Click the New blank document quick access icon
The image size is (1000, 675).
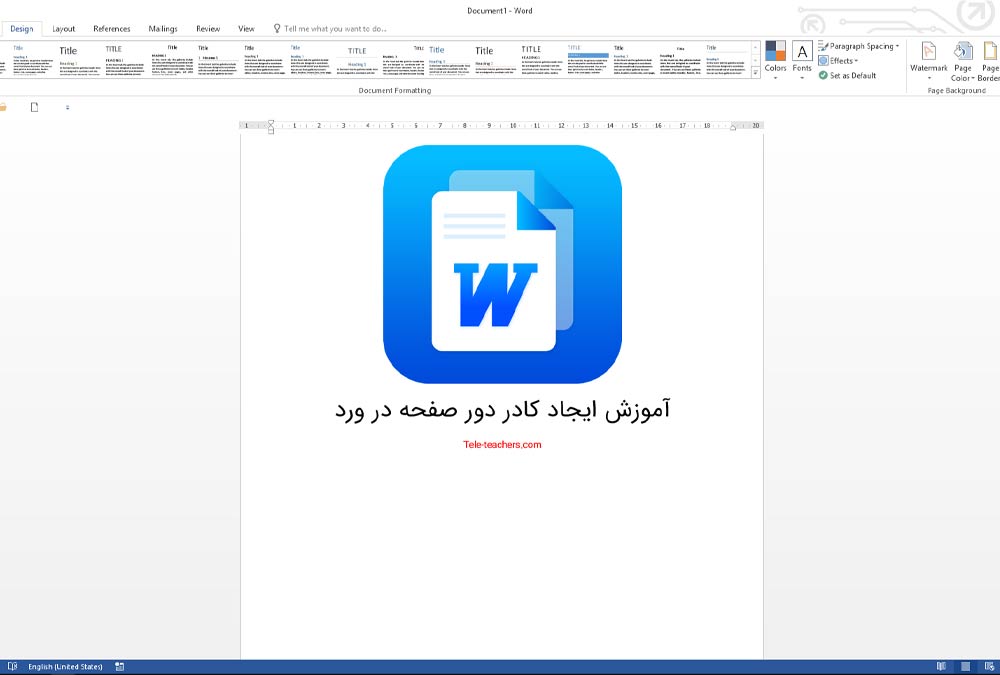(34, 107)
